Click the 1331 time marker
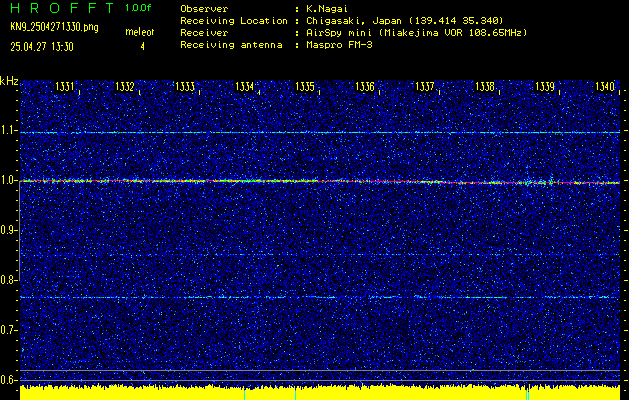 65,87
